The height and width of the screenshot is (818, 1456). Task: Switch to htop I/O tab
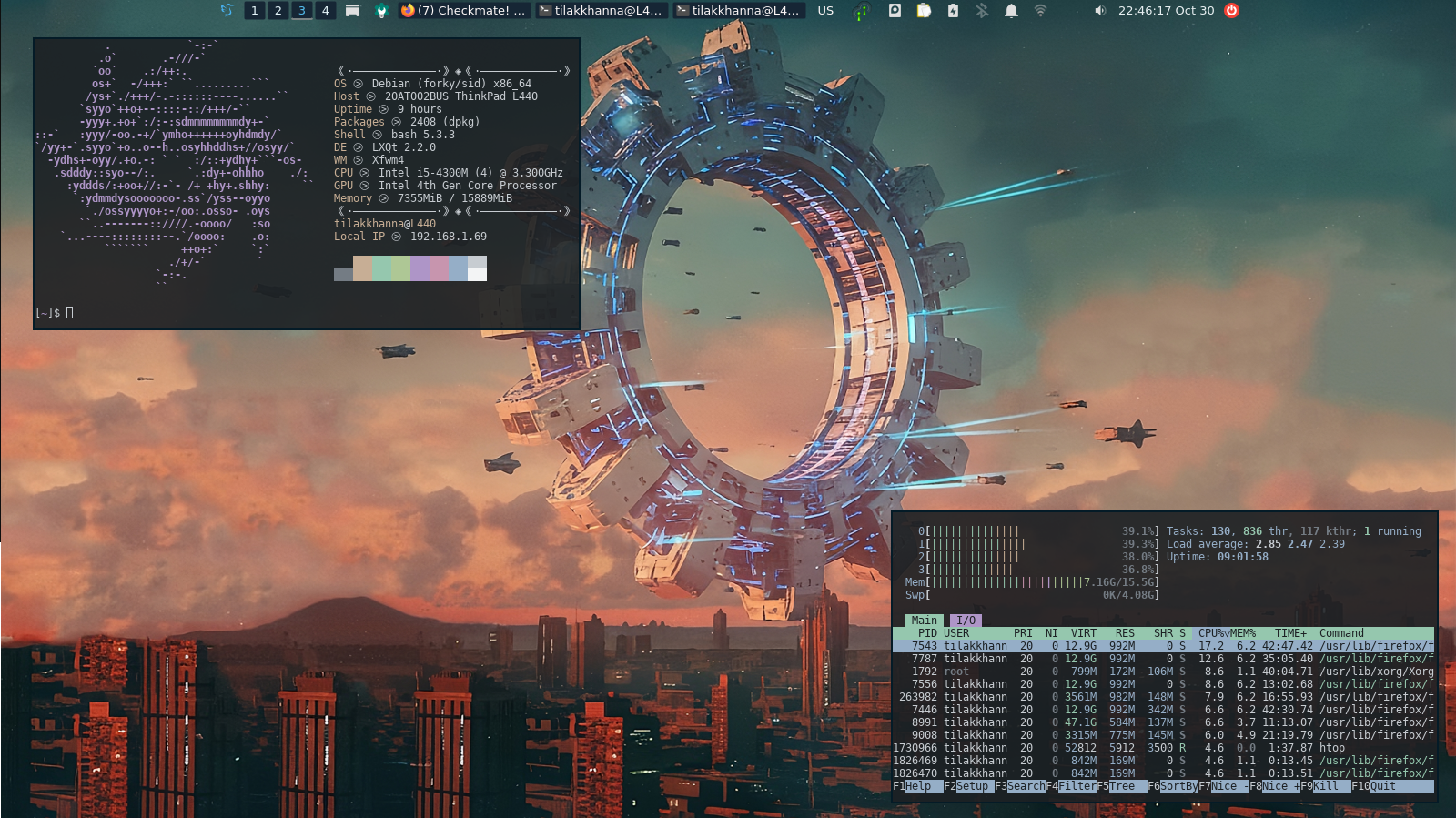click(x=966, y=621)
